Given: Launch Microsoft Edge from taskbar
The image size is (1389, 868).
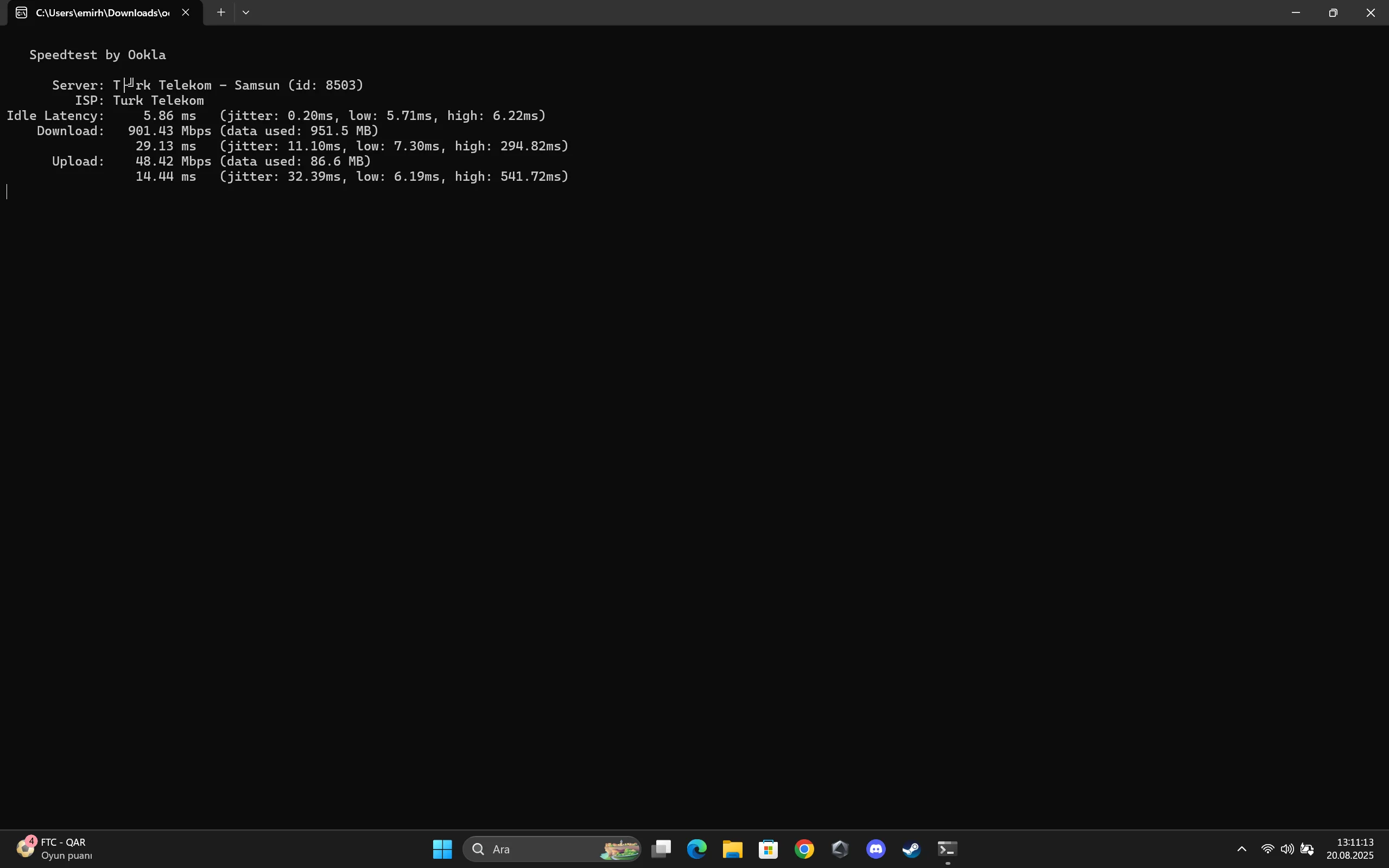Looking at the screenshot, I should (697, 849).
